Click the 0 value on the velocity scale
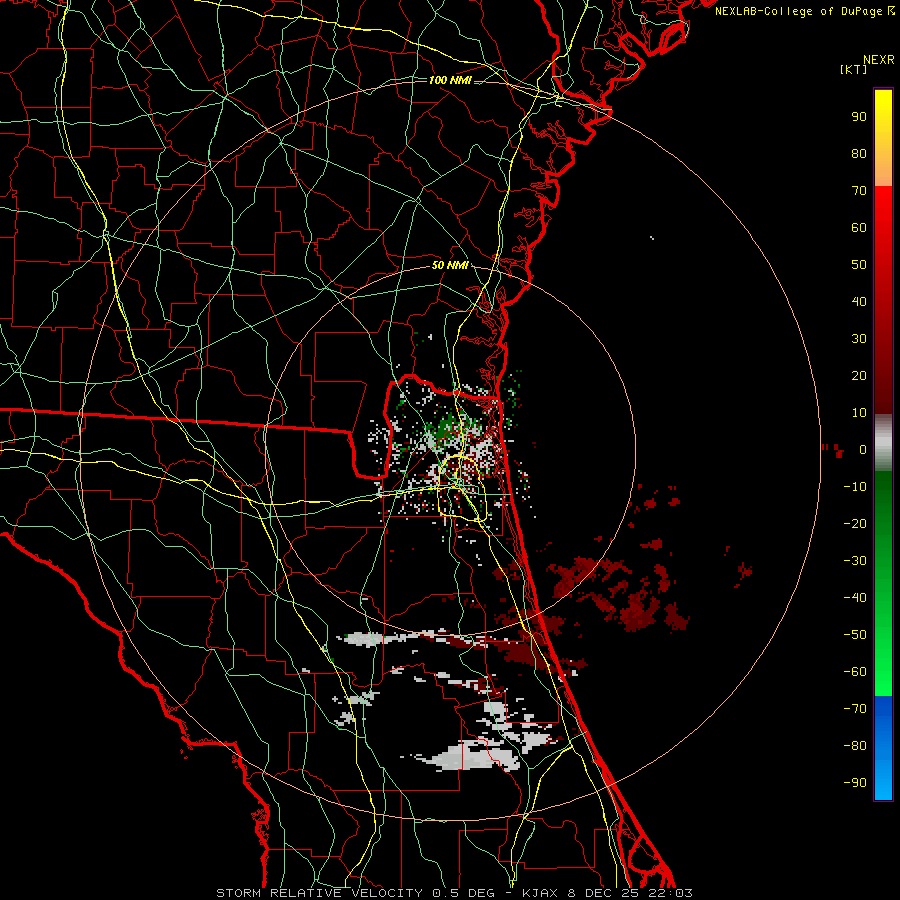 tap(862, 450)
